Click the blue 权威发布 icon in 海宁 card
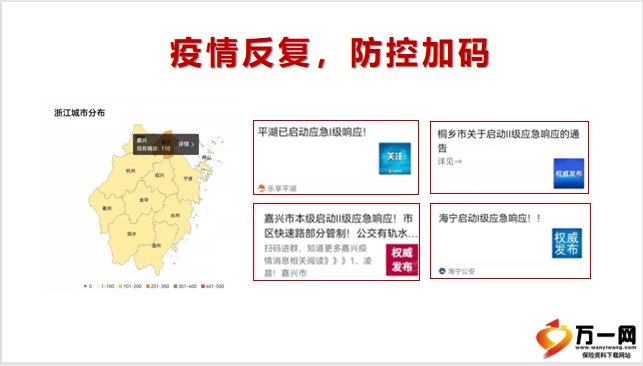 click(x=567, y=243)
